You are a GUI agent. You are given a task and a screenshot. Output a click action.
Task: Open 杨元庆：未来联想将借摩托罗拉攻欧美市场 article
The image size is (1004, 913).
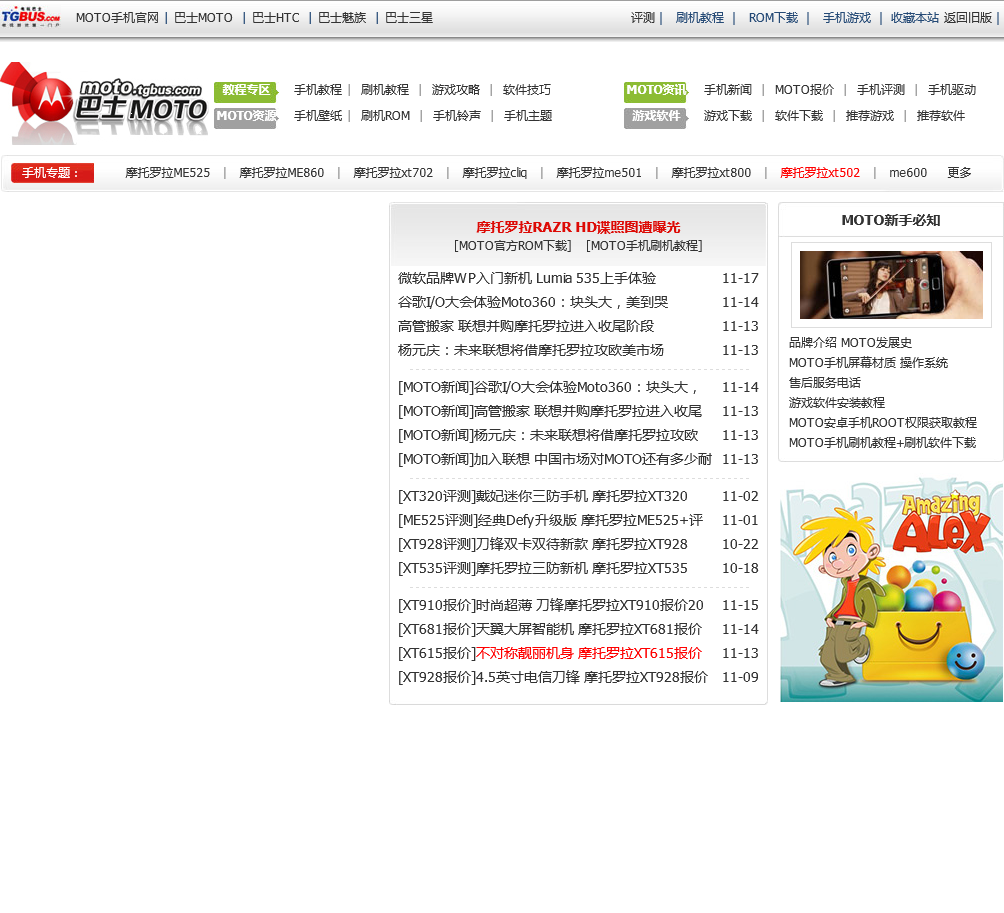pos(531,350)
